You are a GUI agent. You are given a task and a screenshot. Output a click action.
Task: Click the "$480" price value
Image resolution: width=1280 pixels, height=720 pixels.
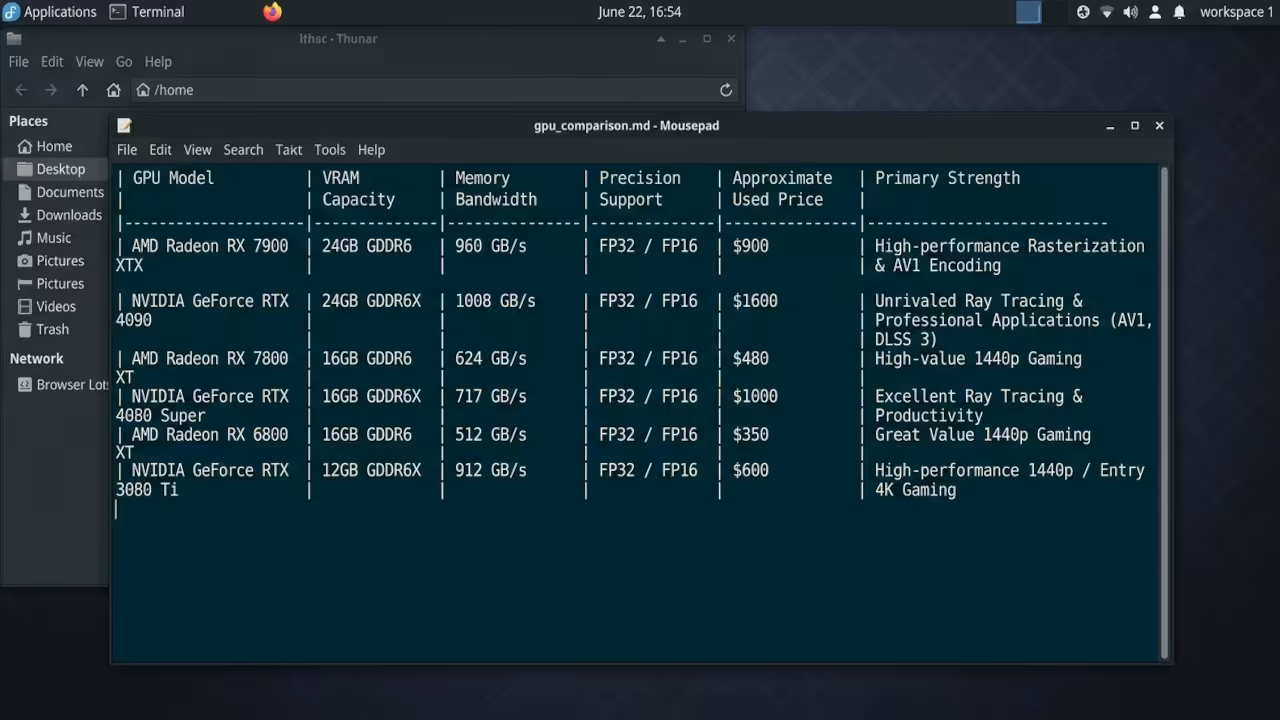coord(750,359)
